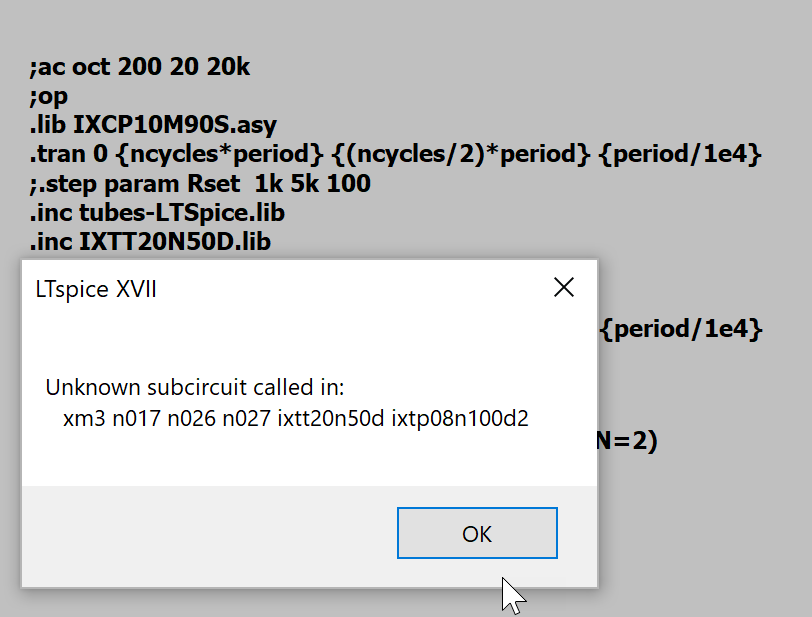Viewport: 812px width, 617px height.
Task: Select the ";ac oct 200 20 20k" comment
Action: [x=140, y=67]
